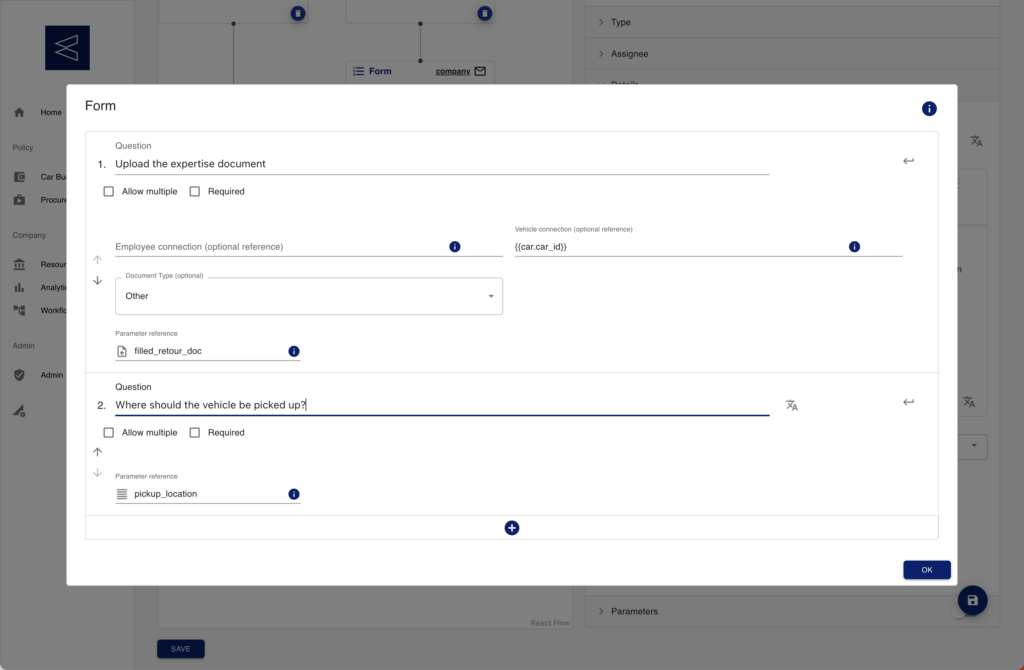Click info icon beside filled_retour_doc parameter
This screenshot has height=670, width=1024.
pos(294,351)
